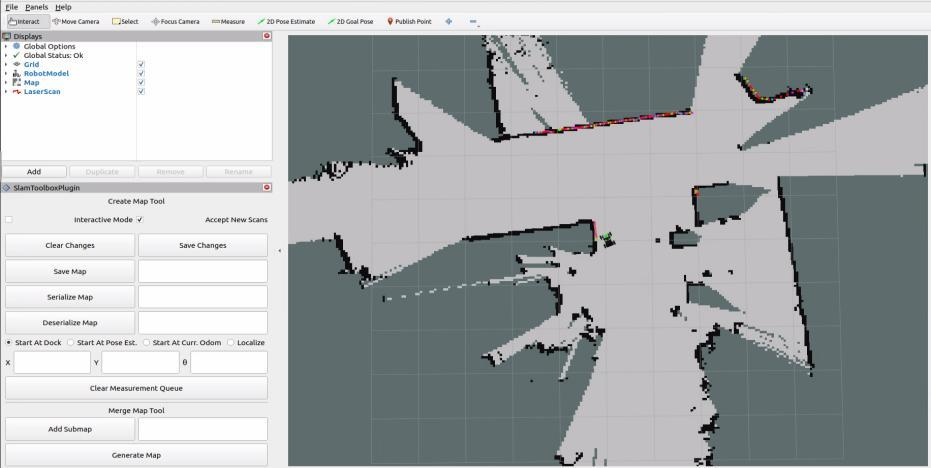Activate the Publish Point tool
This screenshot has height=468, width=931.
[409, 21]
